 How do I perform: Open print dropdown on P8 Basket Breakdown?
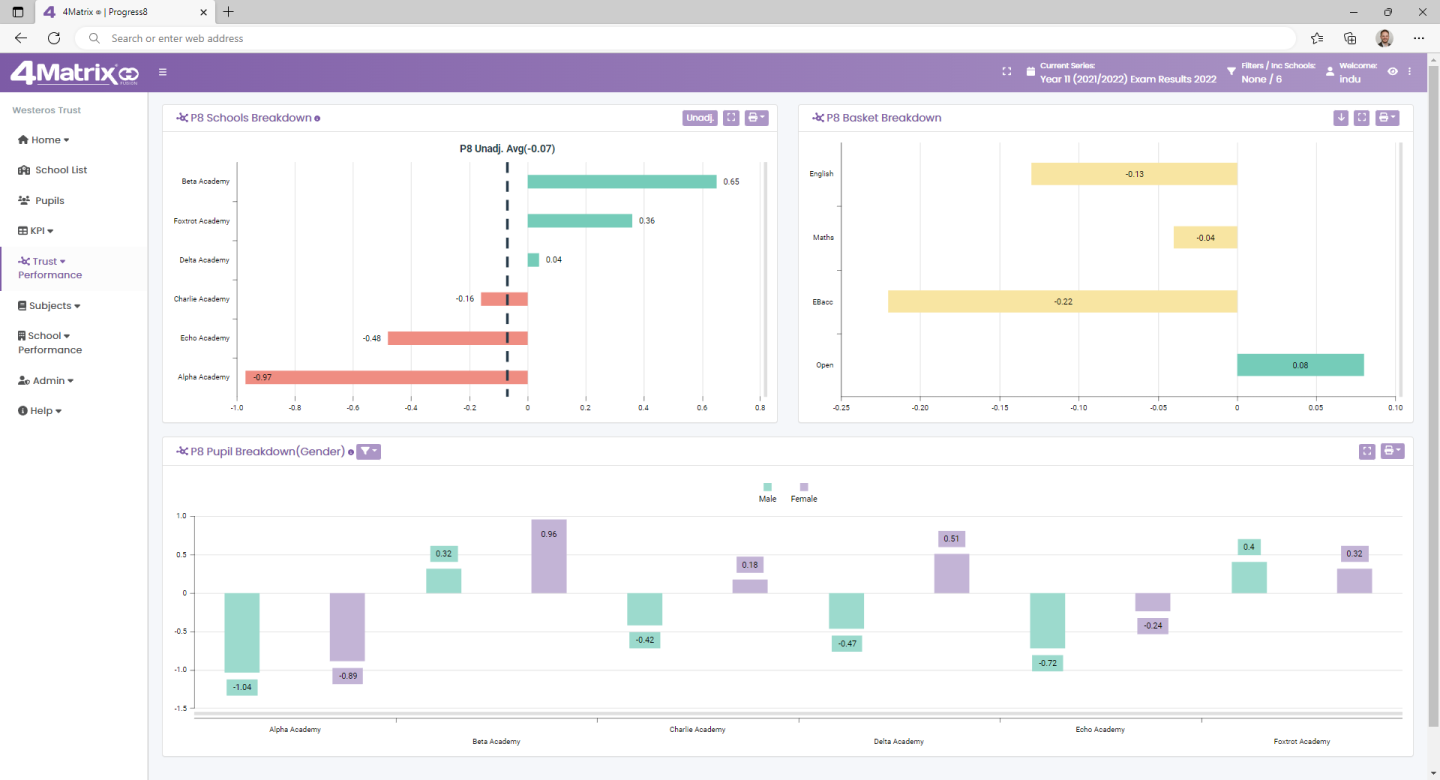click(x=1386, y=118)
